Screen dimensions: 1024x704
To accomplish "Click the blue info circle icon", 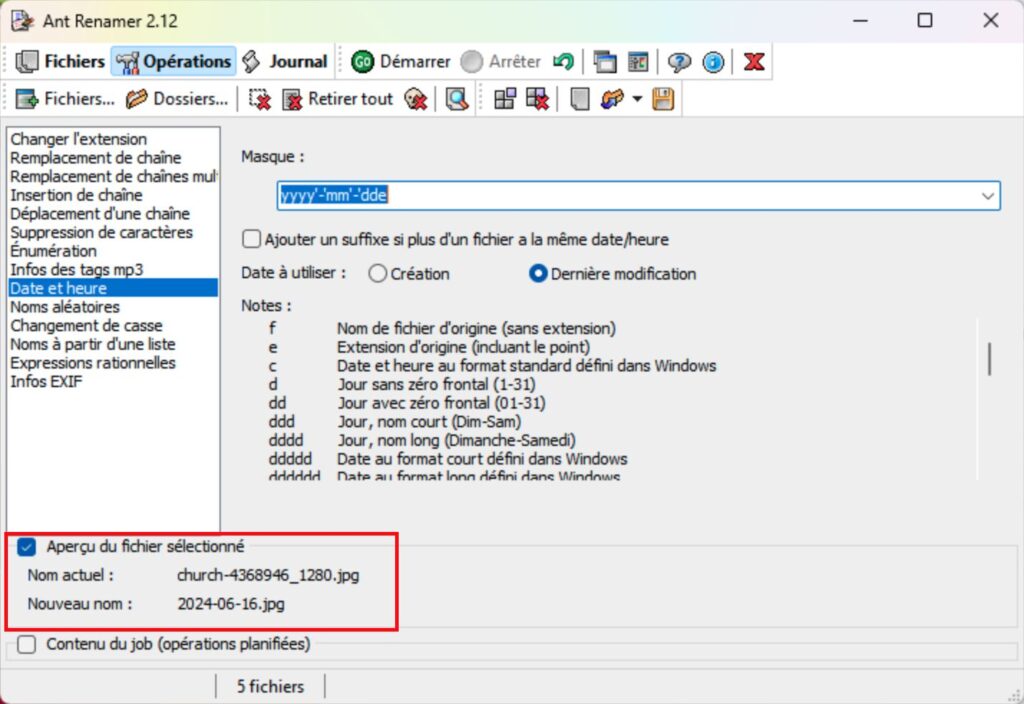I will tap(714, 61).
